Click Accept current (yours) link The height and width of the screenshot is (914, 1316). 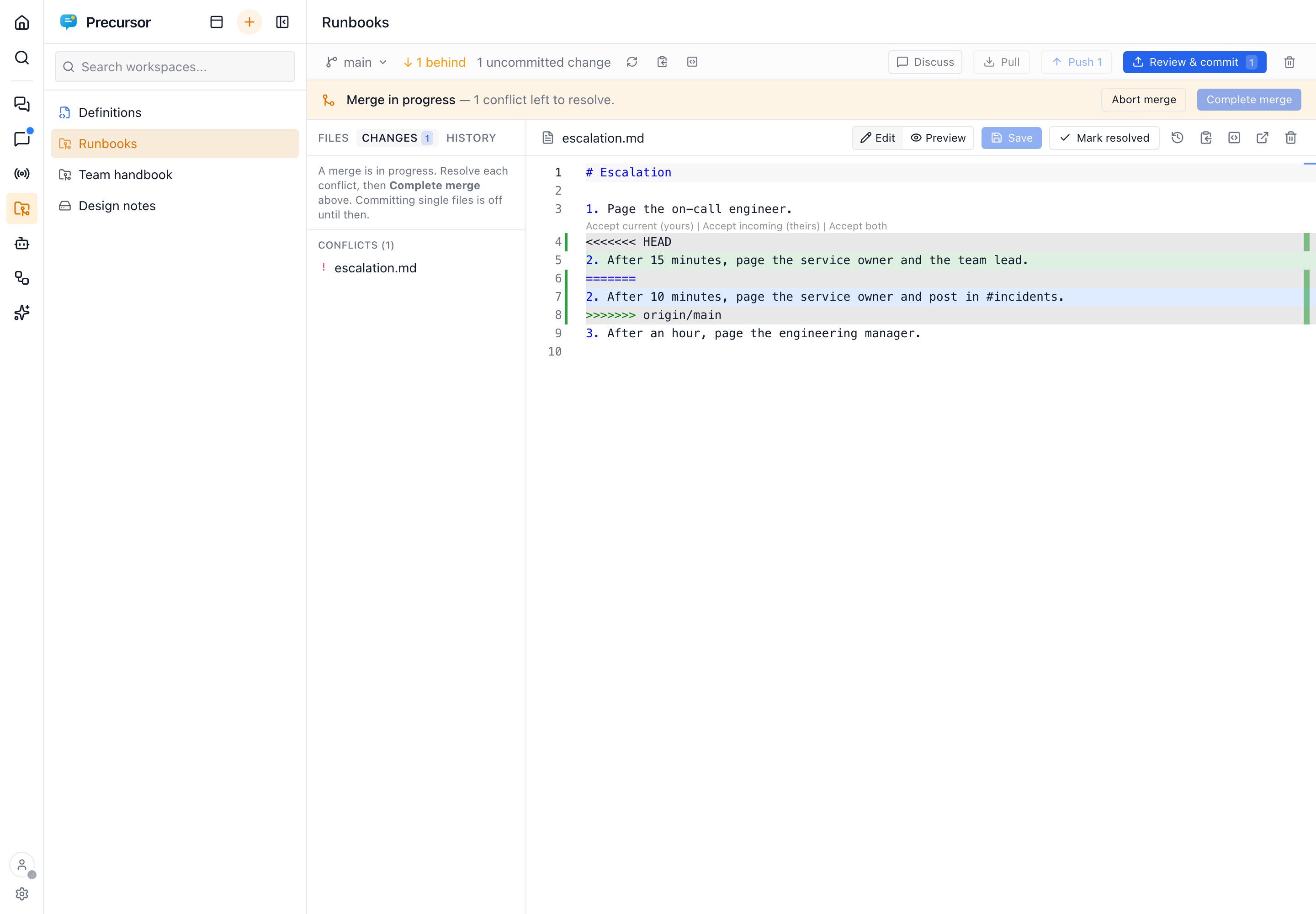tap(639, 226)
